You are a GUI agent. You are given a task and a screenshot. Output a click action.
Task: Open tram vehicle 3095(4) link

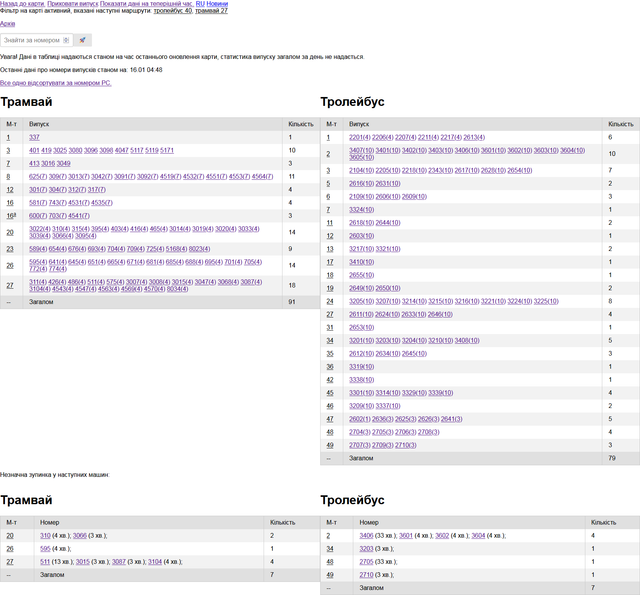click(86, 236)
